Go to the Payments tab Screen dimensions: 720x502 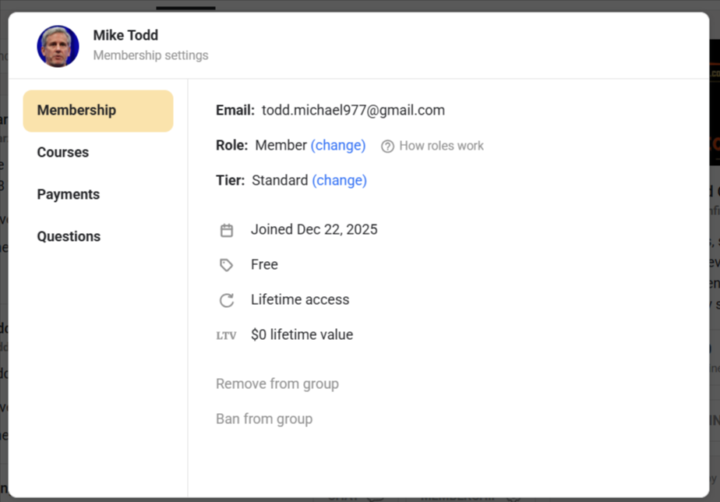(x=68, y=194)
